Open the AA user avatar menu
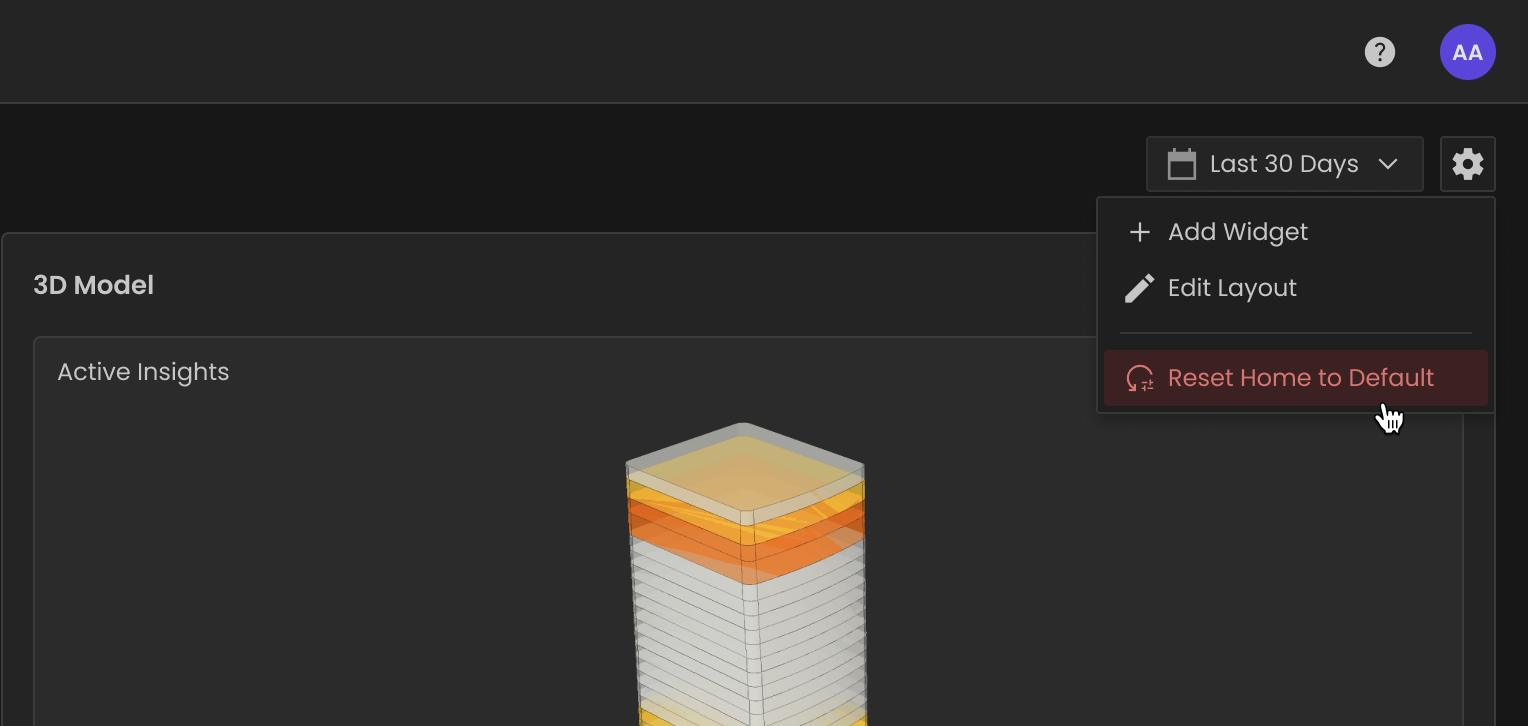 (x=1467, y=52)
